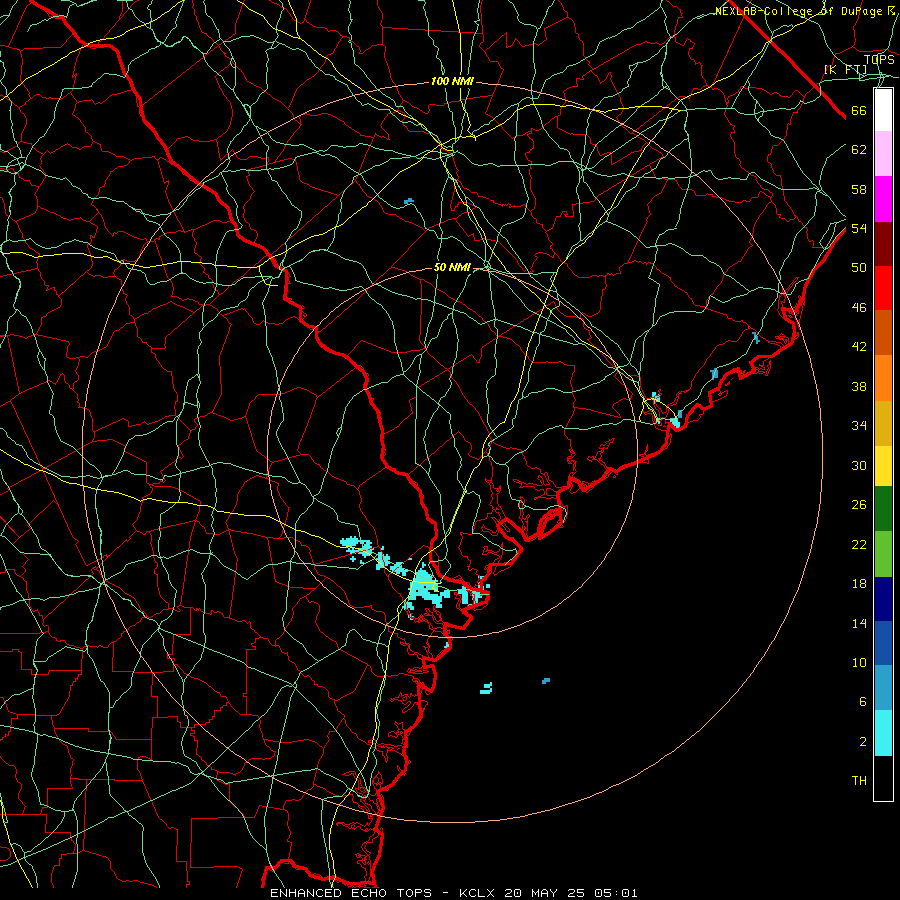Image resolution: width=900 pixels, height=900 pixels.
Task: Click the "18" legend value
Action: click(859, 584)
